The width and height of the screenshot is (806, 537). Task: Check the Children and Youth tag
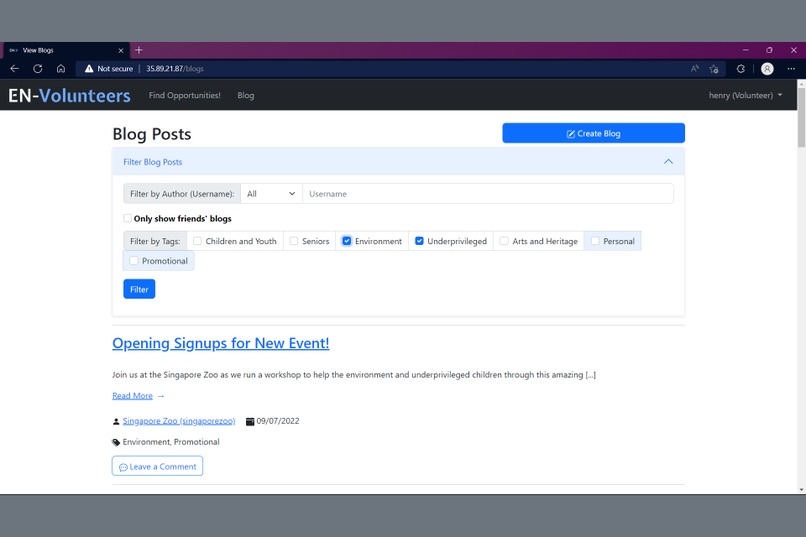[197, 241]
